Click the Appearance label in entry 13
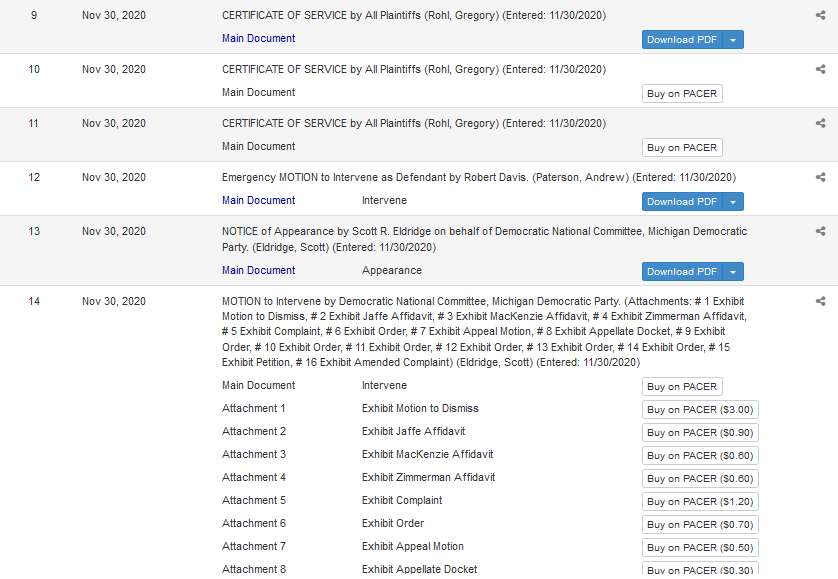Image resolution: width=838 pixels, height=579 pixels. [x=392, y=271]
